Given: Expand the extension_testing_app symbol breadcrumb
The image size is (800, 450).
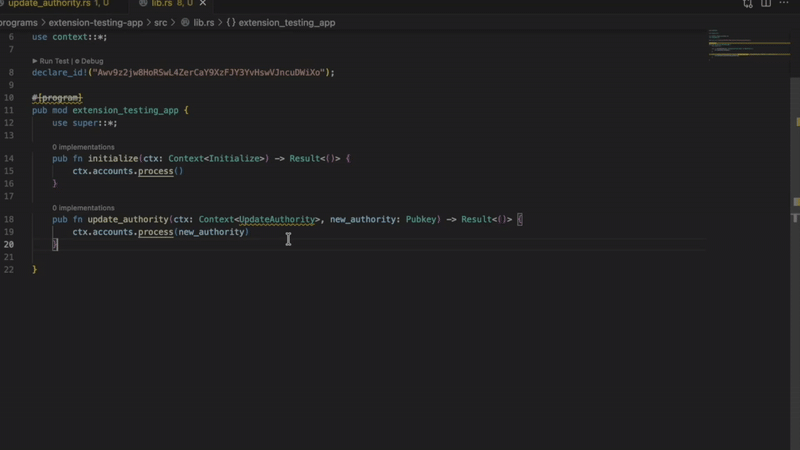Looking at the screenshot, I should [286, 22].
